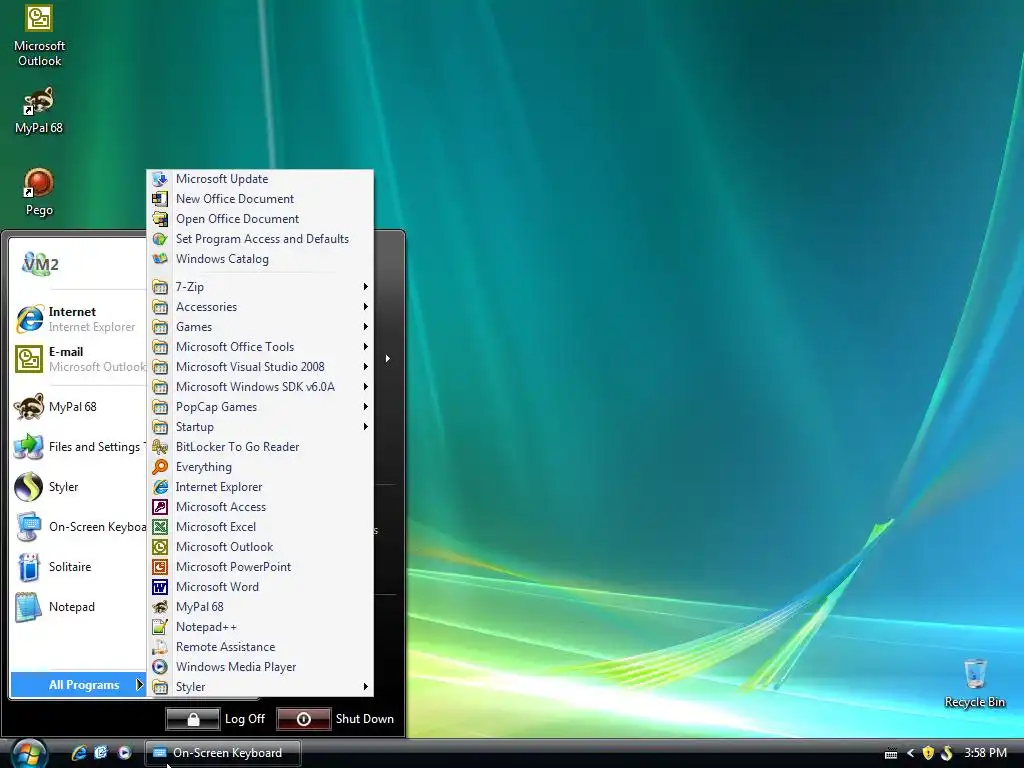
Task: Open MyPal 68 in All Programs list
Action: click(261, 607)
